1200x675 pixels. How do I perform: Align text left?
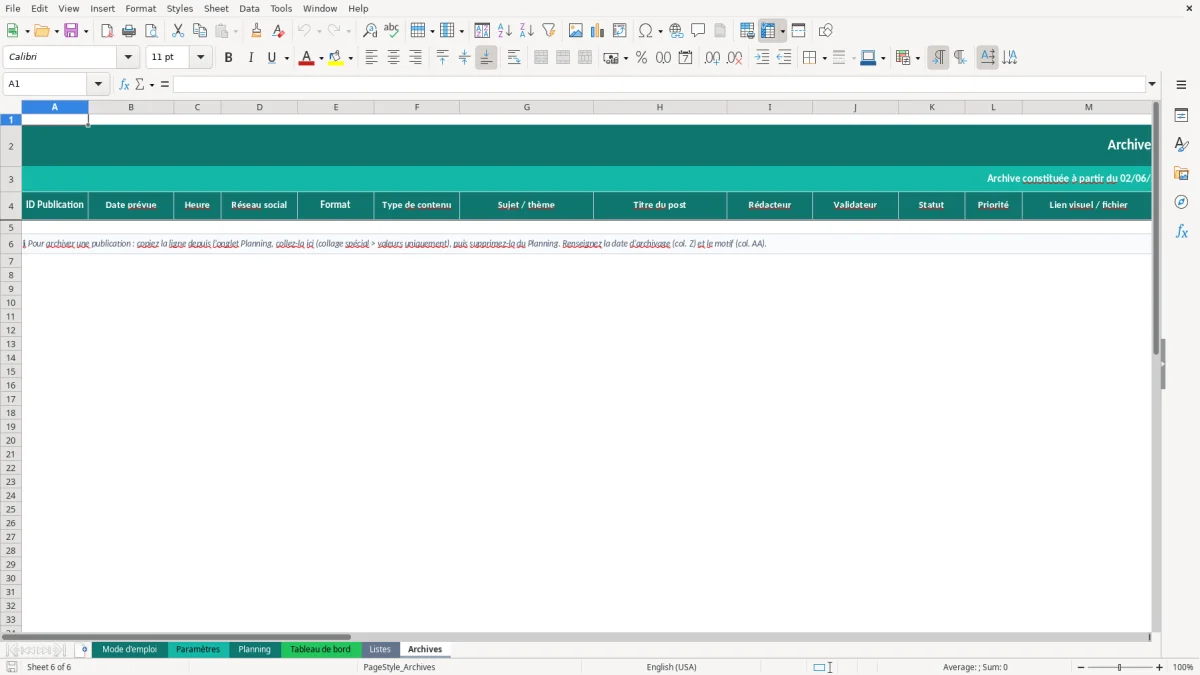(x=372, y=58)
